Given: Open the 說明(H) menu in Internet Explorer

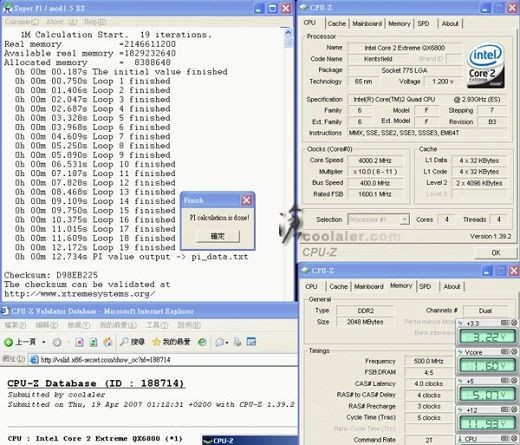Looking at the screenshot, I should (x=189, y=325).
